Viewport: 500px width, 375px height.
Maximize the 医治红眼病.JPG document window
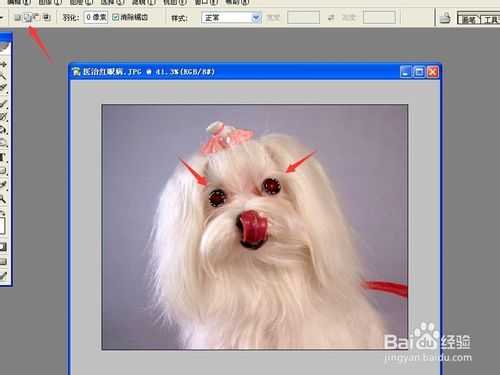[x=419, y=72]
